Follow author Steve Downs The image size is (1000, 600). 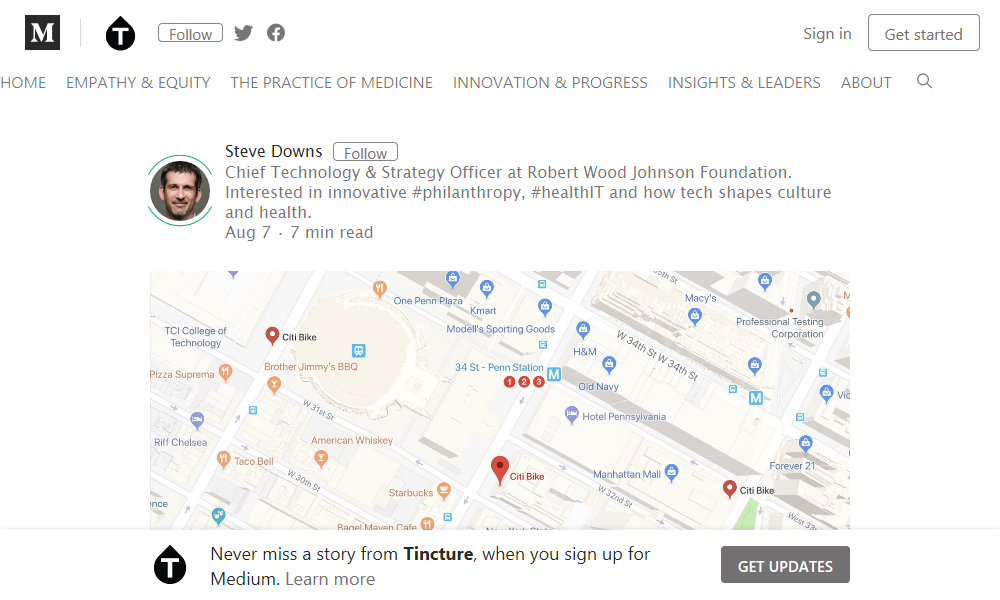(365, 152)
